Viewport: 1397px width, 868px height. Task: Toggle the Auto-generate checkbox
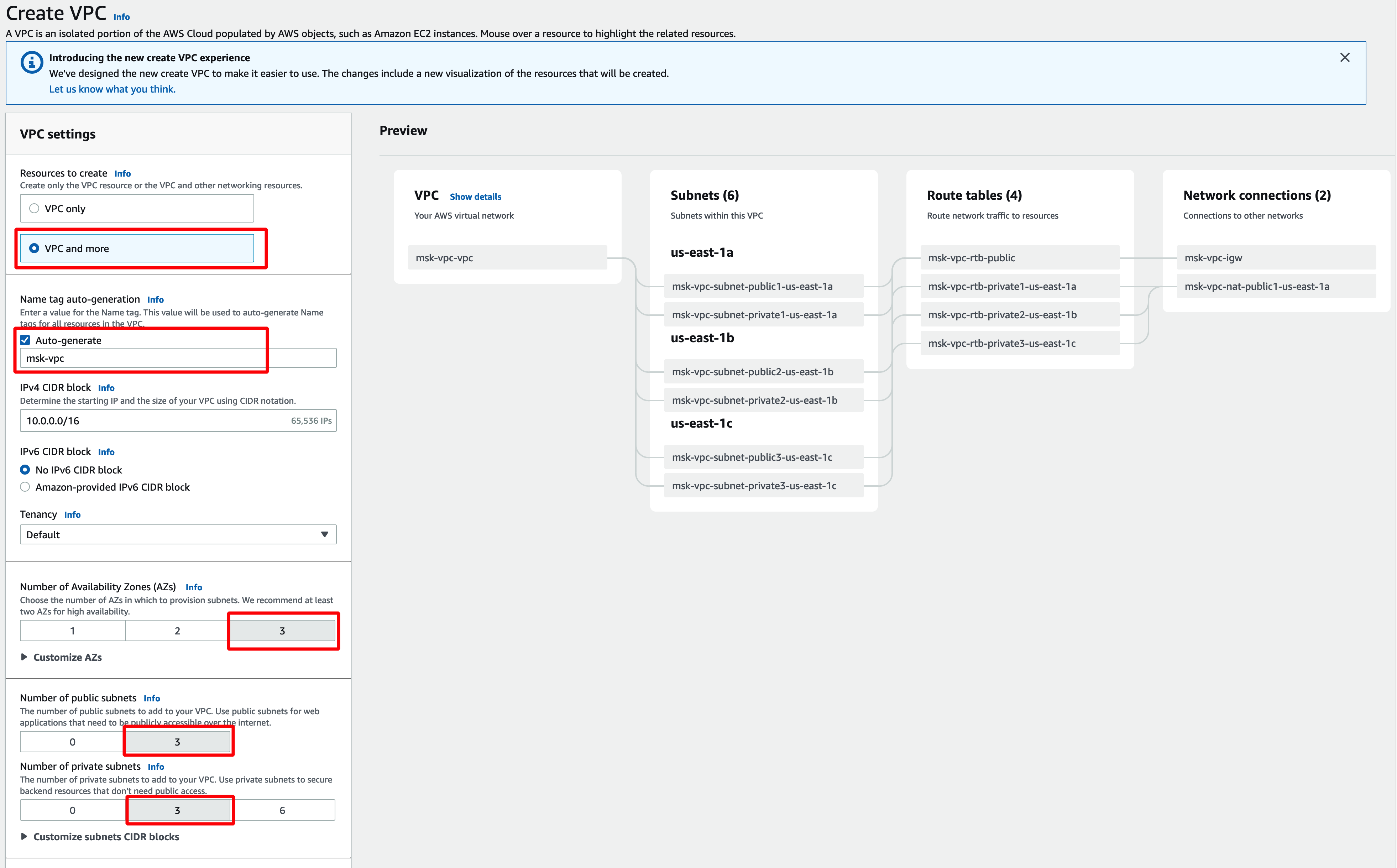pos(25,340)
